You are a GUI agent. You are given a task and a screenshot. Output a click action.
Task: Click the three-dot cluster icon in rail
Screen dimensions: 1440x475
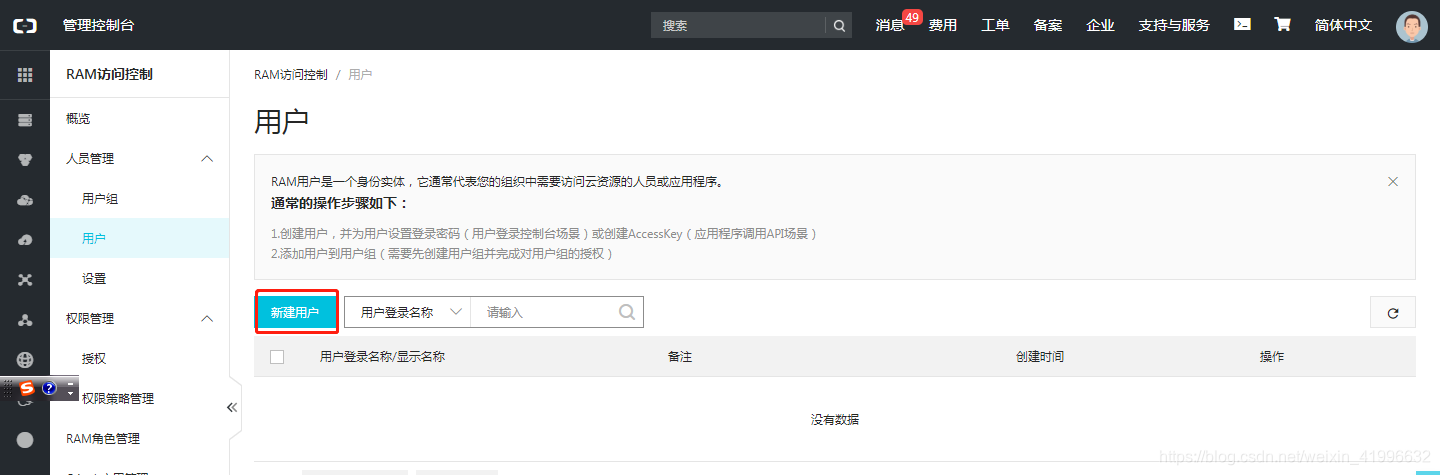tap(25, 320)
